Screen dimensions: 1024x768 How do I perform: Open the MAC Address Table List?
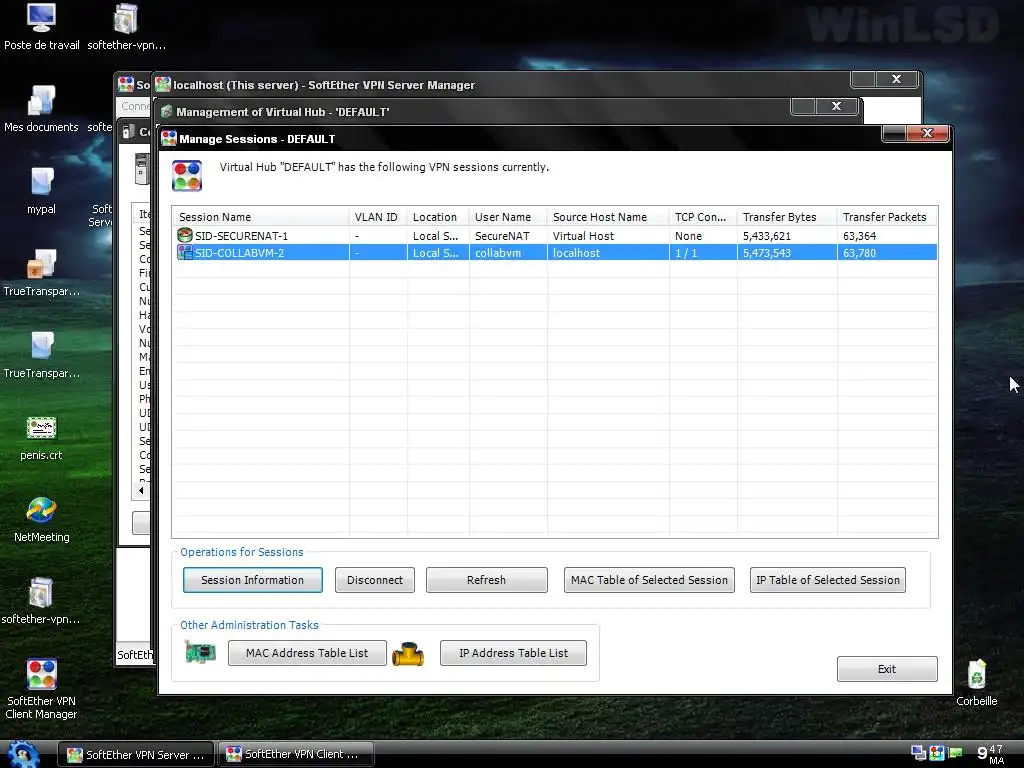tap(307, 653)
